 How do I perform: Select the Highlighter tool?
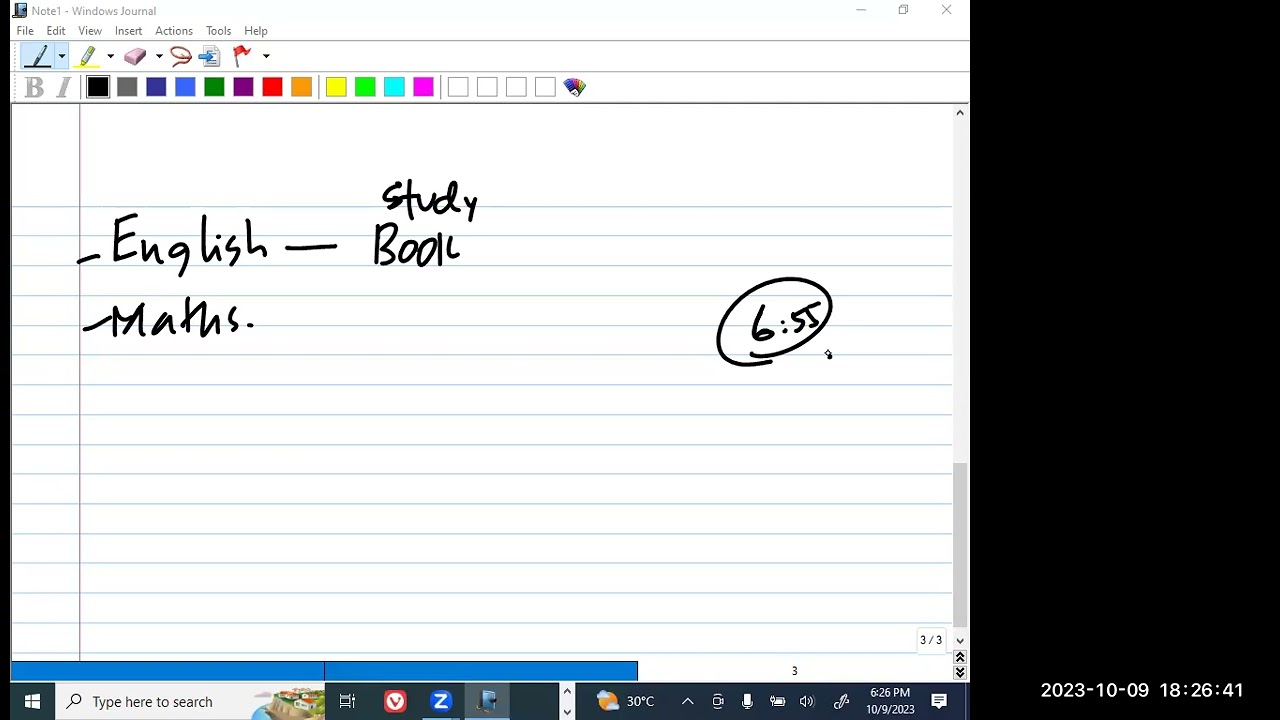click(x=87, y=56)
